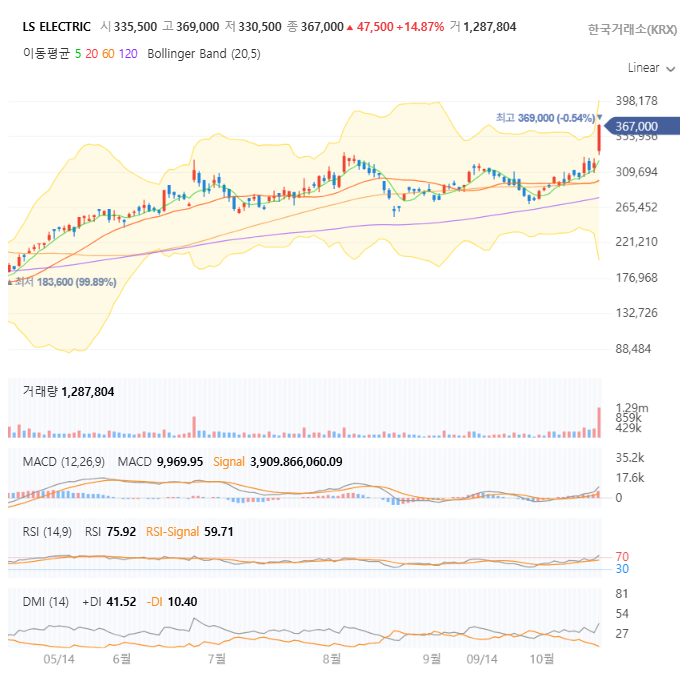Click the LS ELECTRIC stock title
This screenshot has width=680, height=697.
coord(56,27)
